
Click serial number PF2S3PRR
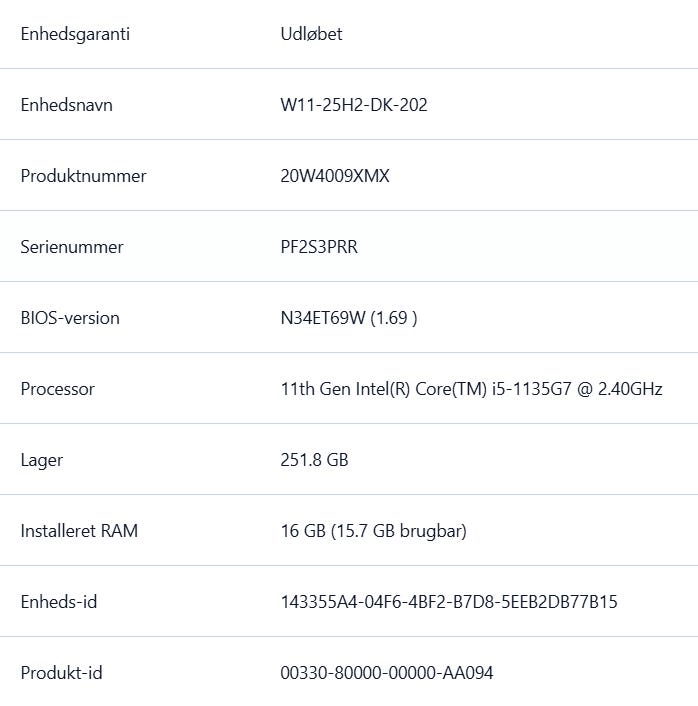coord(319,247)
